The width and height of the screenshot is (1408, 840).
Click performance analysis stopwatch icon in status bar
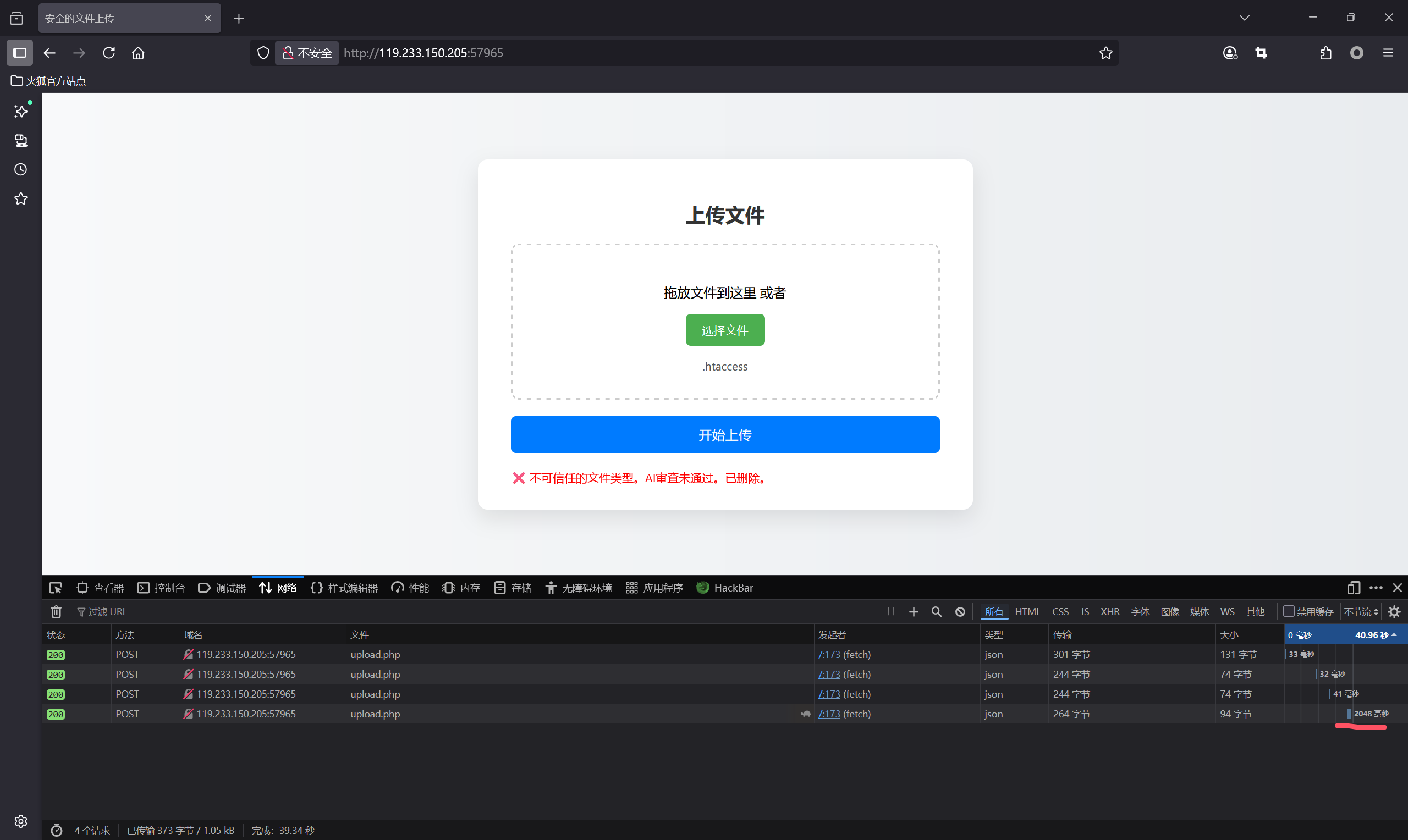point(57,830)
